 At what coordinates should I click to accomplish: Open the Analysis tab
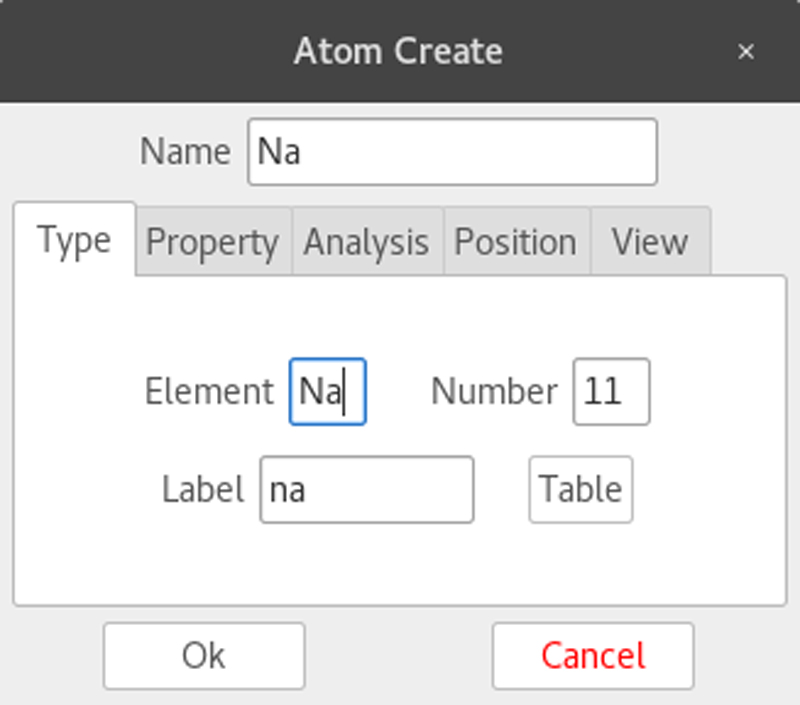click(366, 241)
